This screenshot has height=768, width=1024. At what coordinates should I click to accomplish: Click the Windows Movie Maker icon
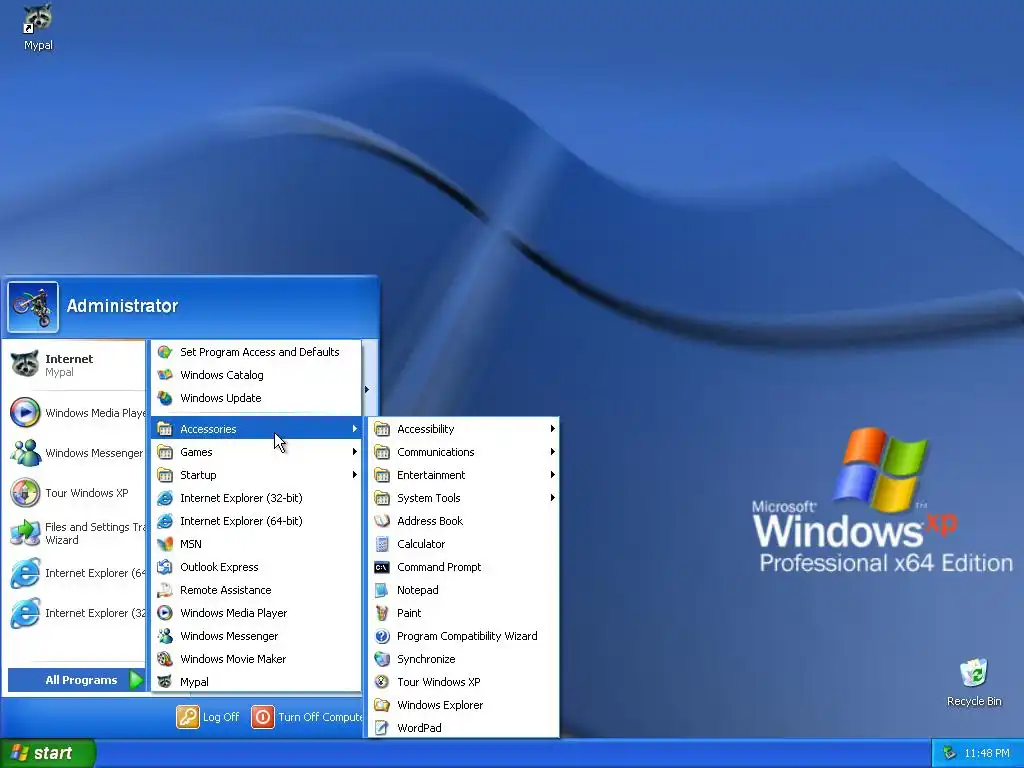(165, 659)
